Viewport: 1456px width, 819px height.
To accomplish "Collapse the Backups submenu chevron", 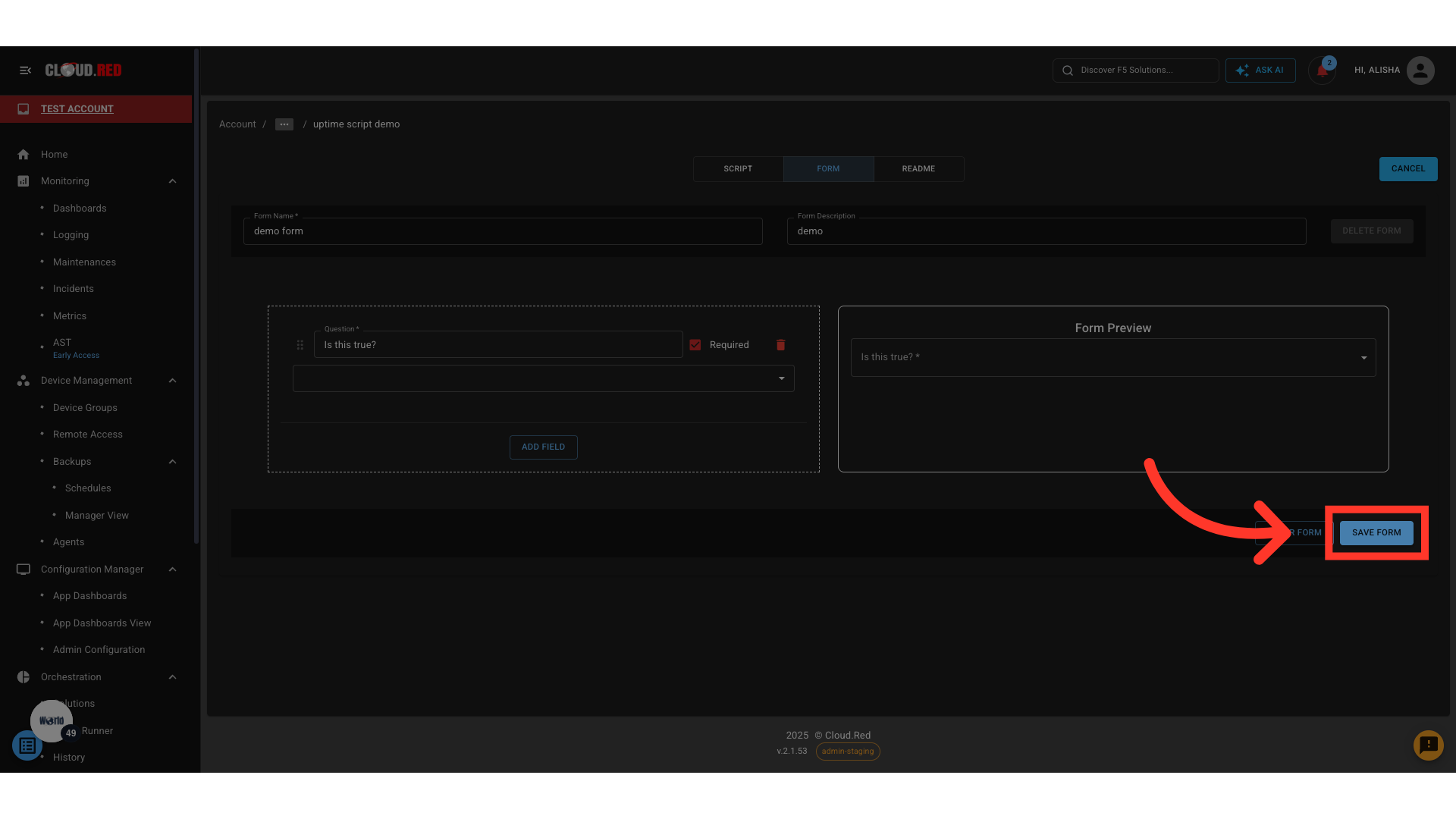I will coord(172,462).
